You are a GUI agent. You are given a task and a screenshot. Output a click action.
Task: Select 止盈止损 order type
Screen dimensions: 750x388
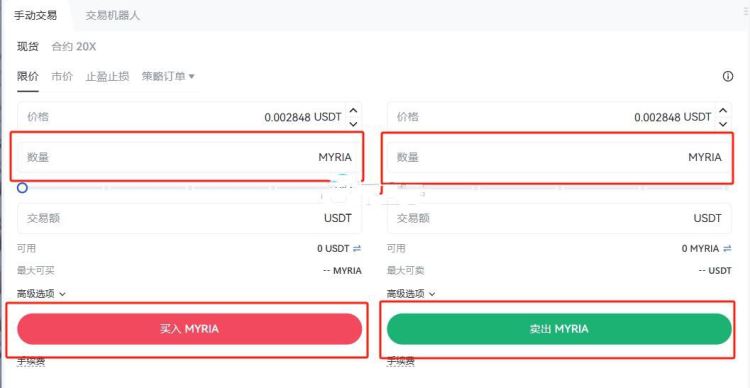click(107, 76)
